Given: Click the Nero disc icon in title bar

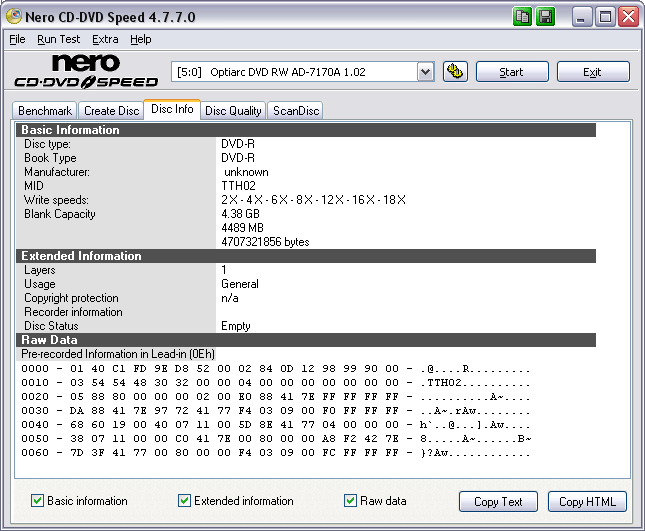Looking at the screenshot, I should tap(14, 16).
